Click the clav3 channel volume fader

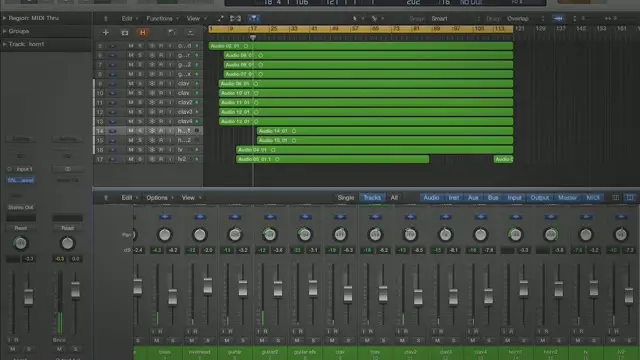click(453, 297)
